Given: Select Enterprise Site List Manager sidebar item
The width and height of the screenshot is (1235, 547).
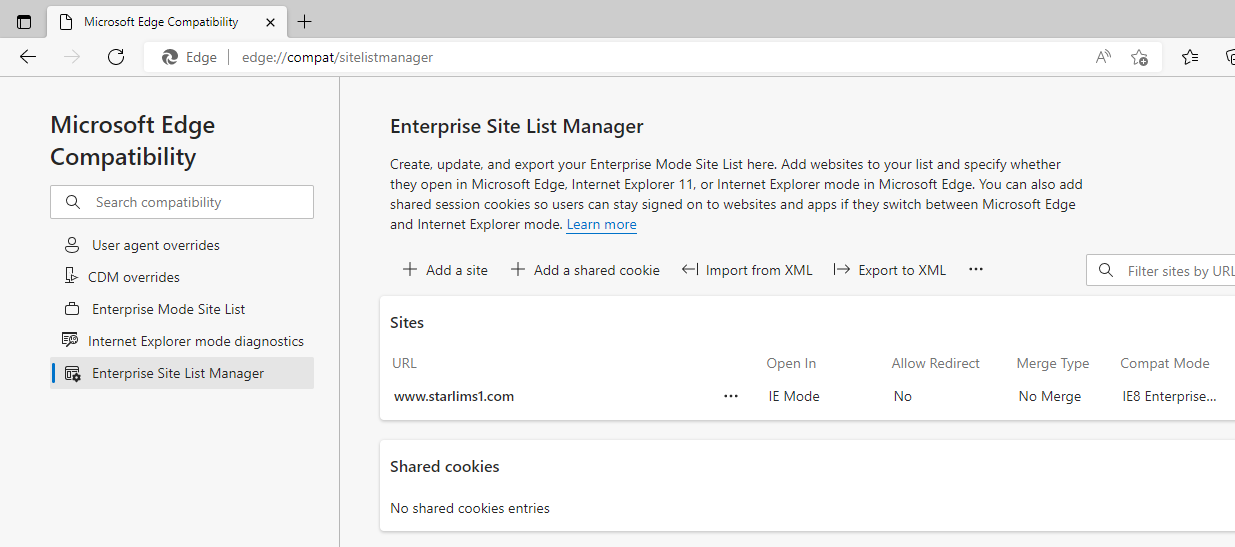Looking at the screenshot, I should pyautogui.click(x=182, y=373).
